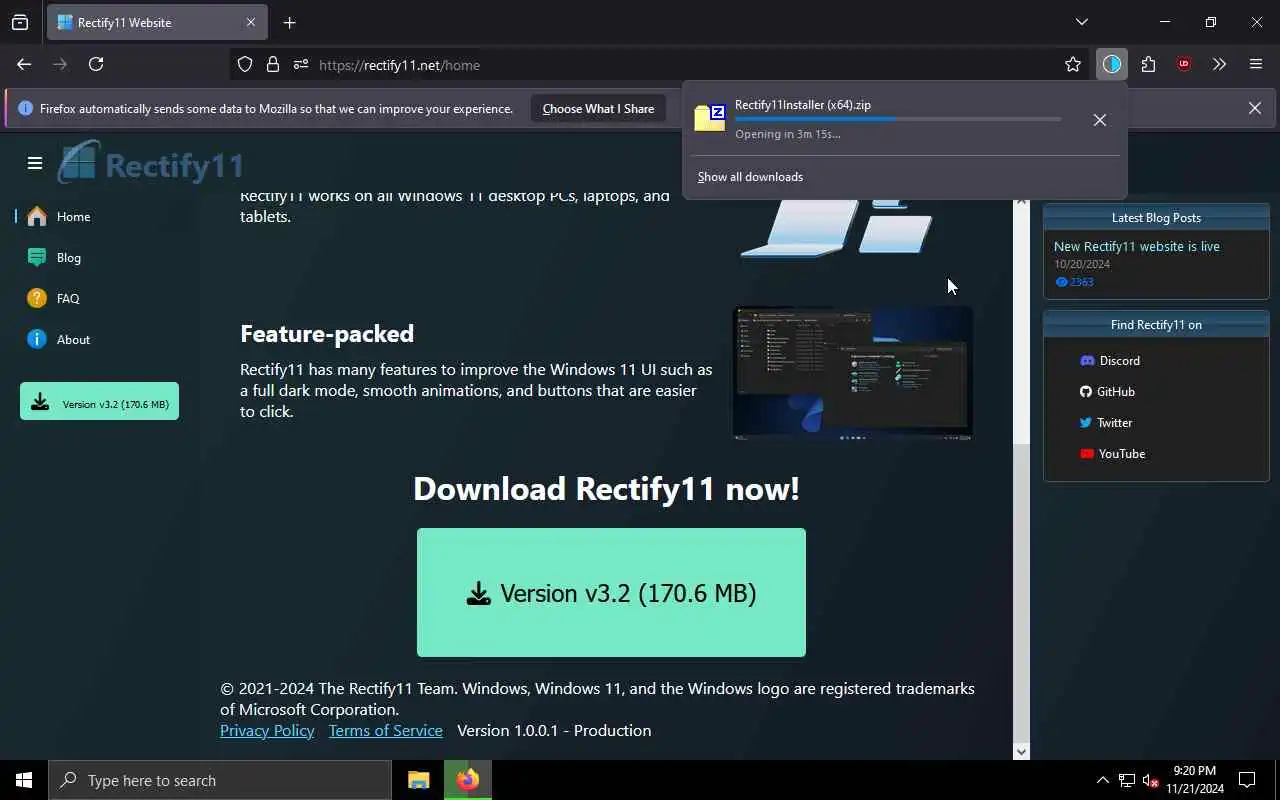This screenshot has height=800, width=1280.
Task: Expand the list all tabs chevron
Action: 1081,22
